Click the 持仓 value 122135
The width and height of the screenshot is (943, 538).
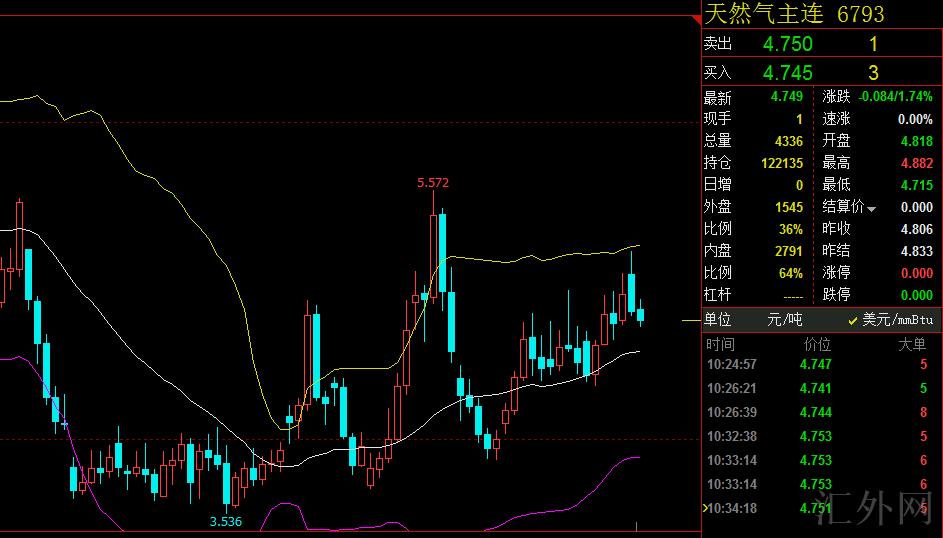pyautogui.click(x=781, y=163)
